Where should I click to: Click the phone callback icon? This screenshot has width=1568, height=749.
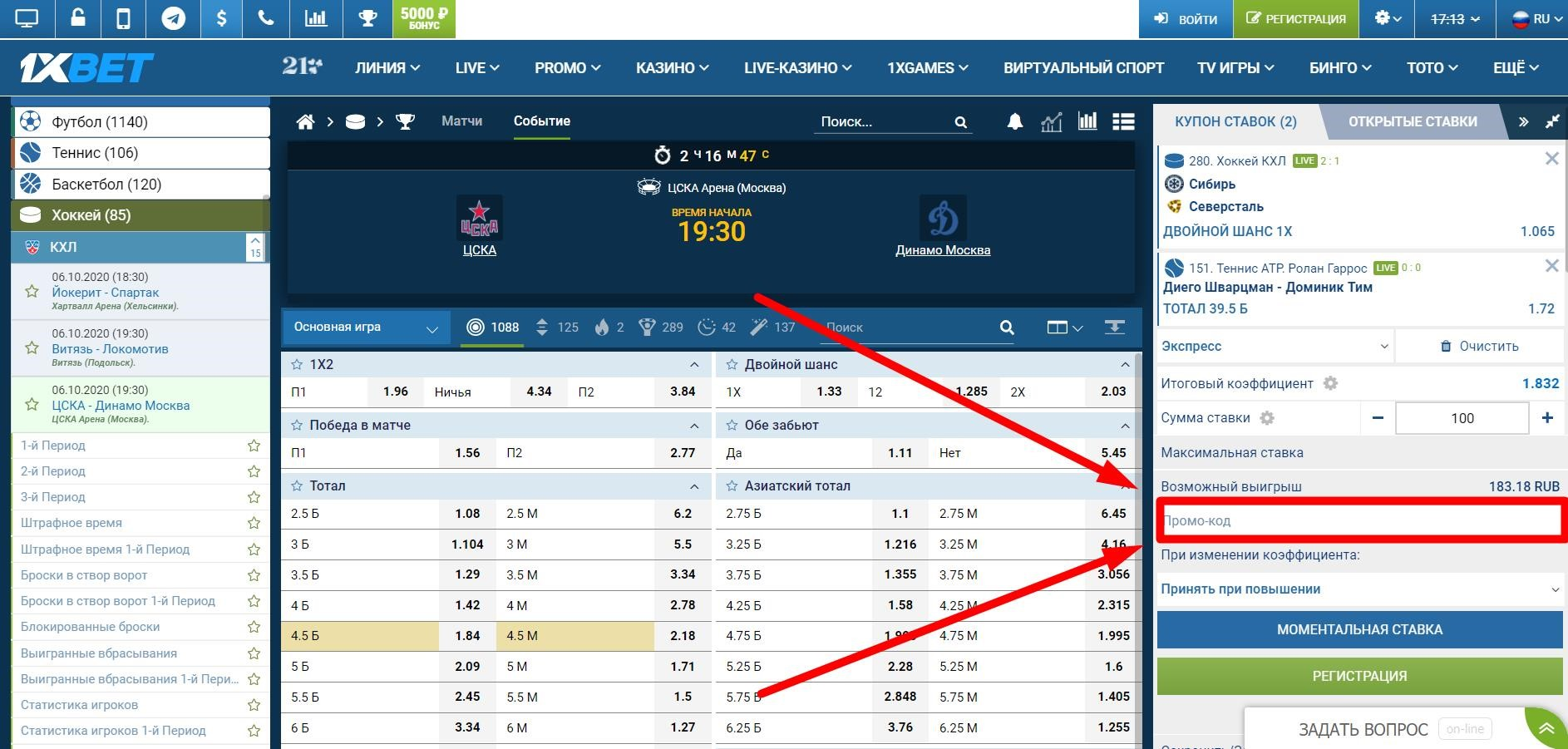[266, 19]
